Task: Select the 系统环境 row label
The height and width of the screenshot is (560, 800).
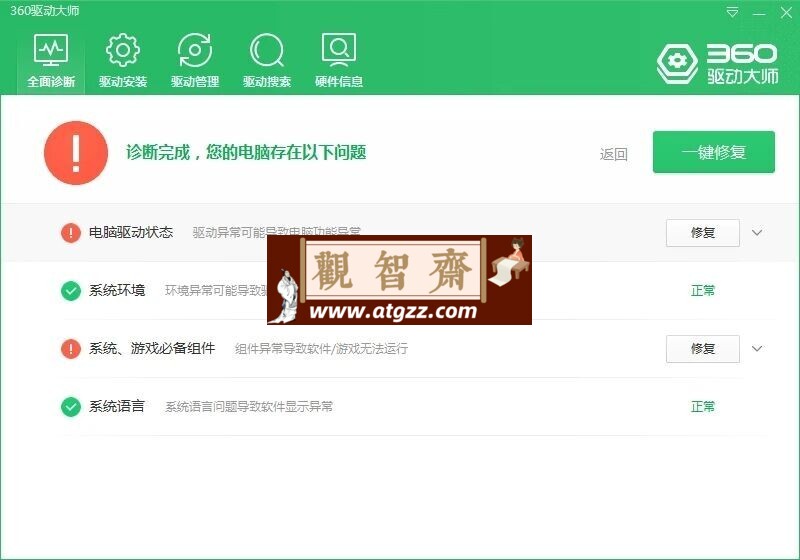Action: [x=117, y=290]
